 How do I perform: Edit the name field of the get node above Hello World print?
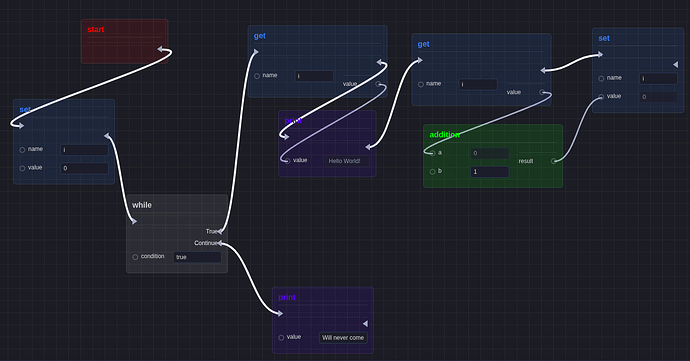tap(314, 76)
